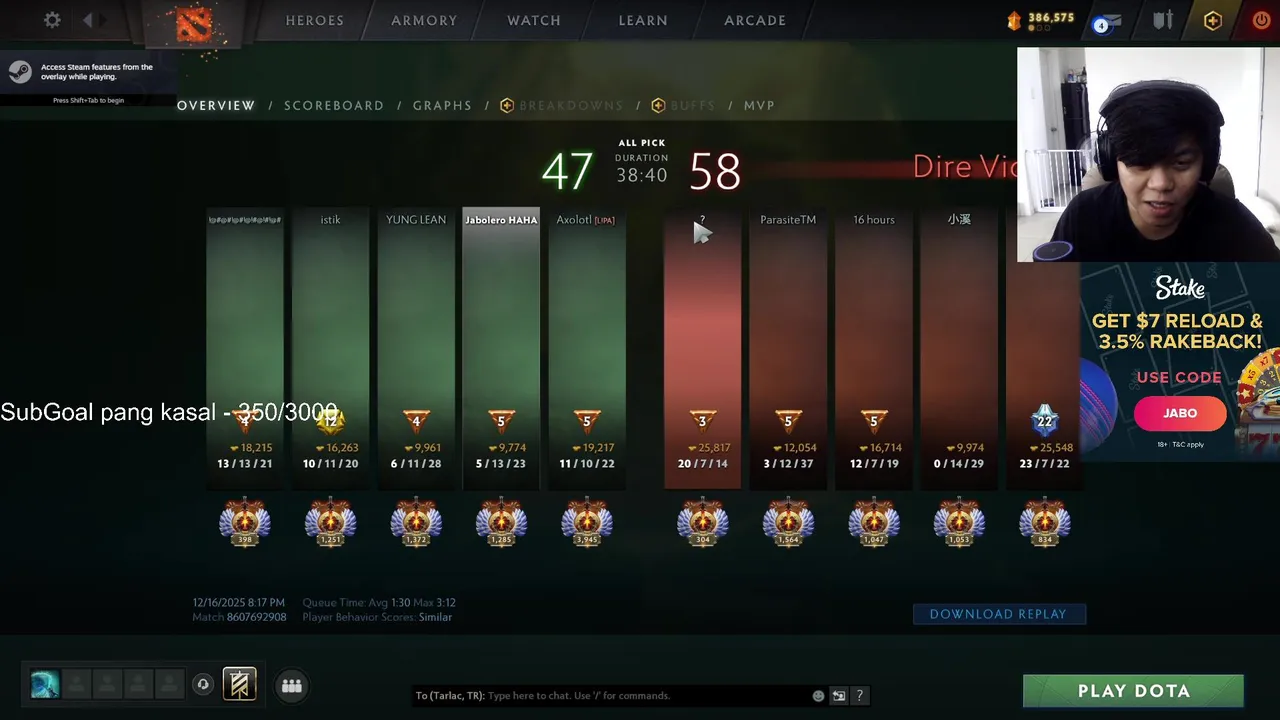Image resolution: width=1280 pixels, height=720 pixels.
Task: Open the chat emoticon picker
Action: coord(818,696)
